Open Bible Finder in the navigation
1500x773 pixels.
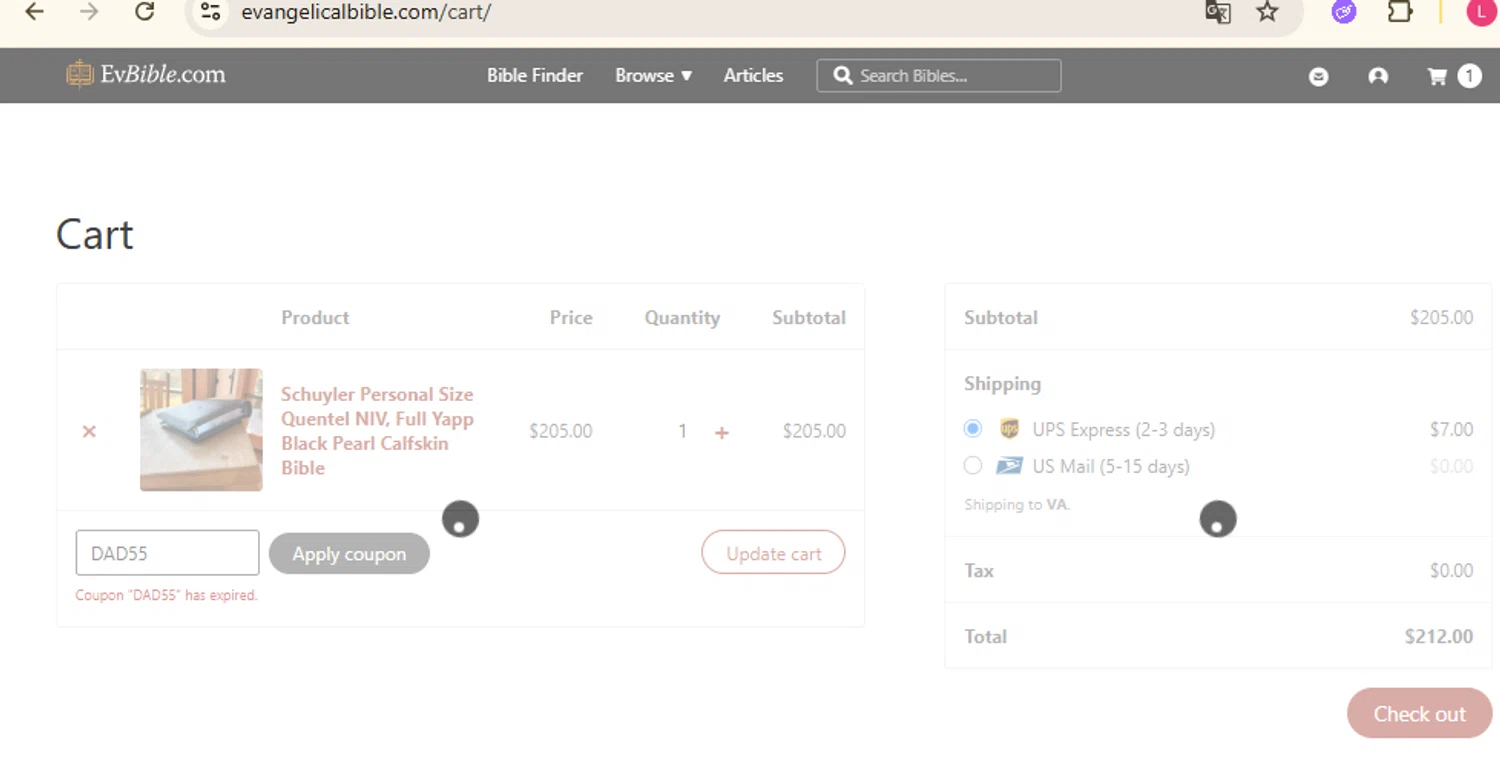(x=535, y=75)
